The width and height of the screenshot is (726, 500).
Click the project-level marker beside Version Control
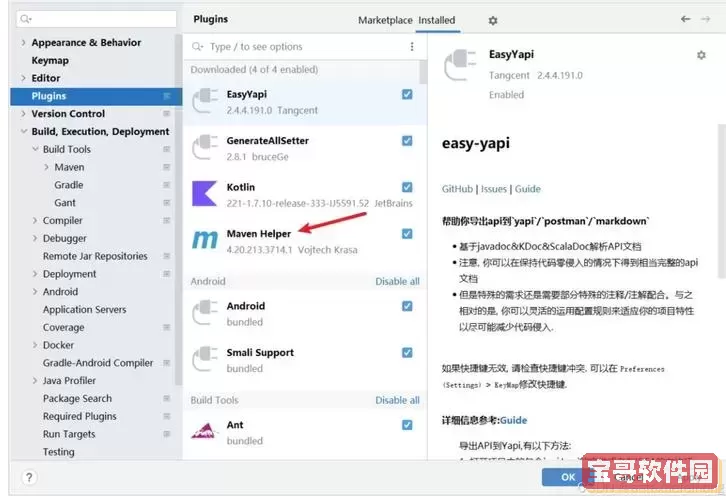pyautogui.click(x=167, y=113)
